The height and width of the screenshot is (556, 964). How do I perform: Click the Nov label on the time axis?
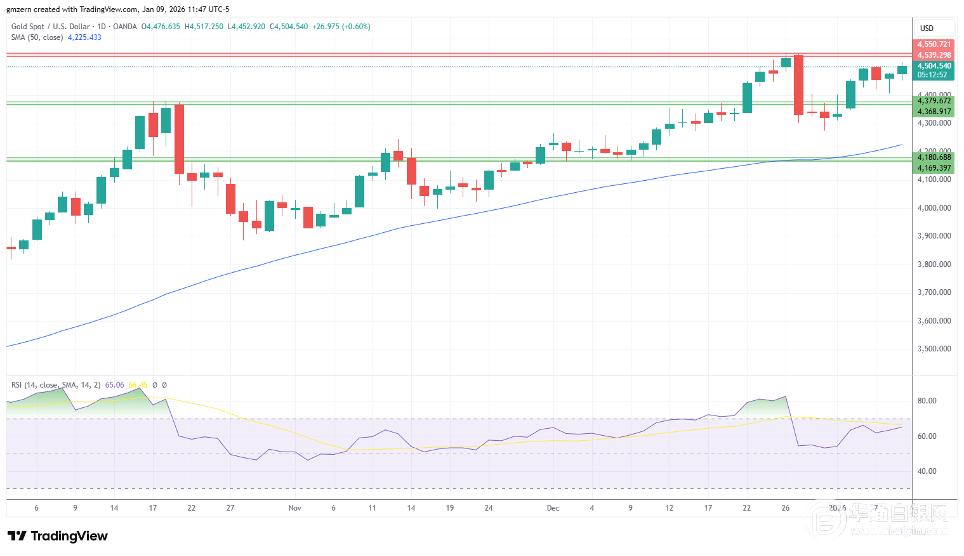click(x=294, y=507)
